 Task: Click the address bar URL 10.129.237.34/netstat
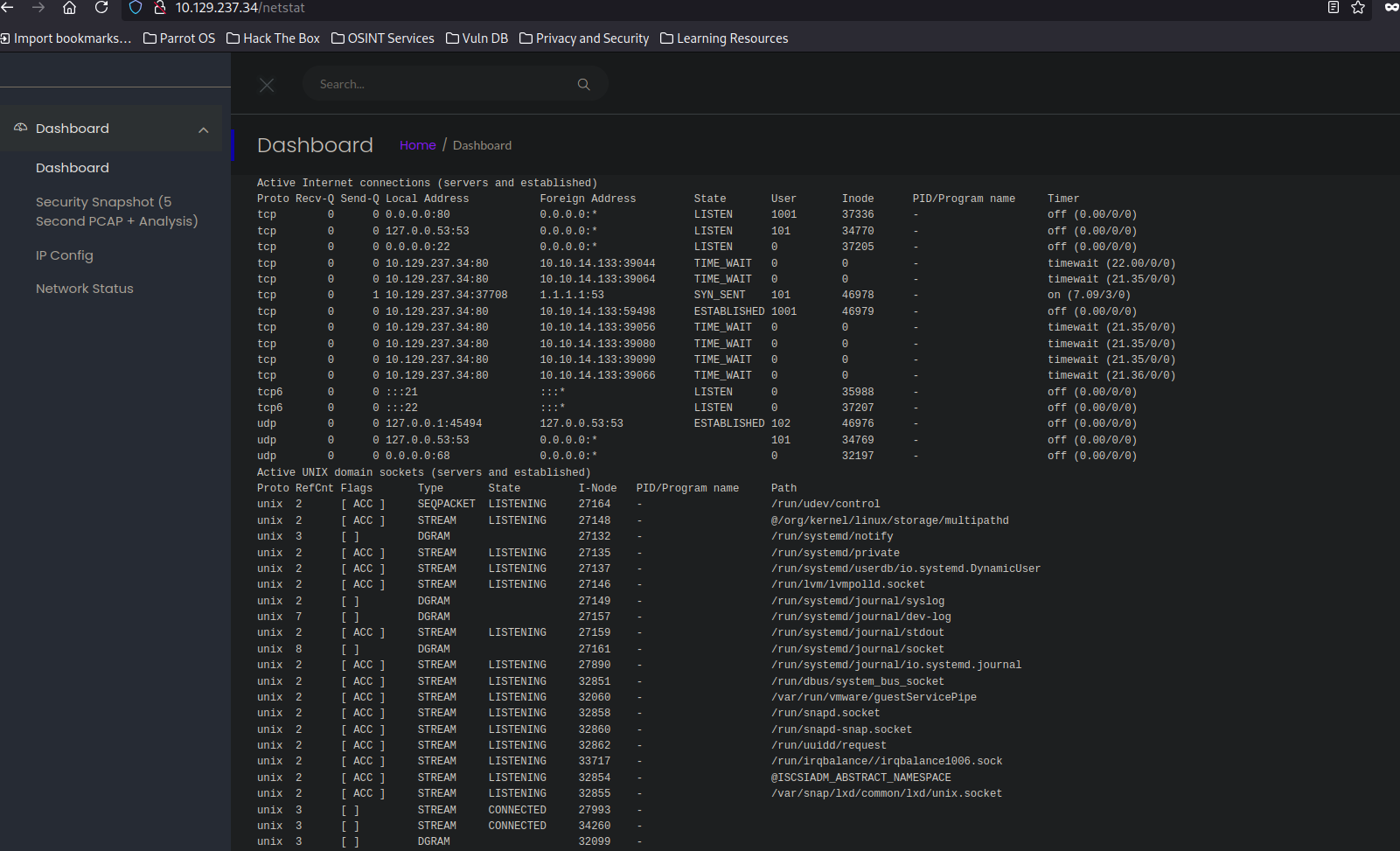click(x=240, y=8)
